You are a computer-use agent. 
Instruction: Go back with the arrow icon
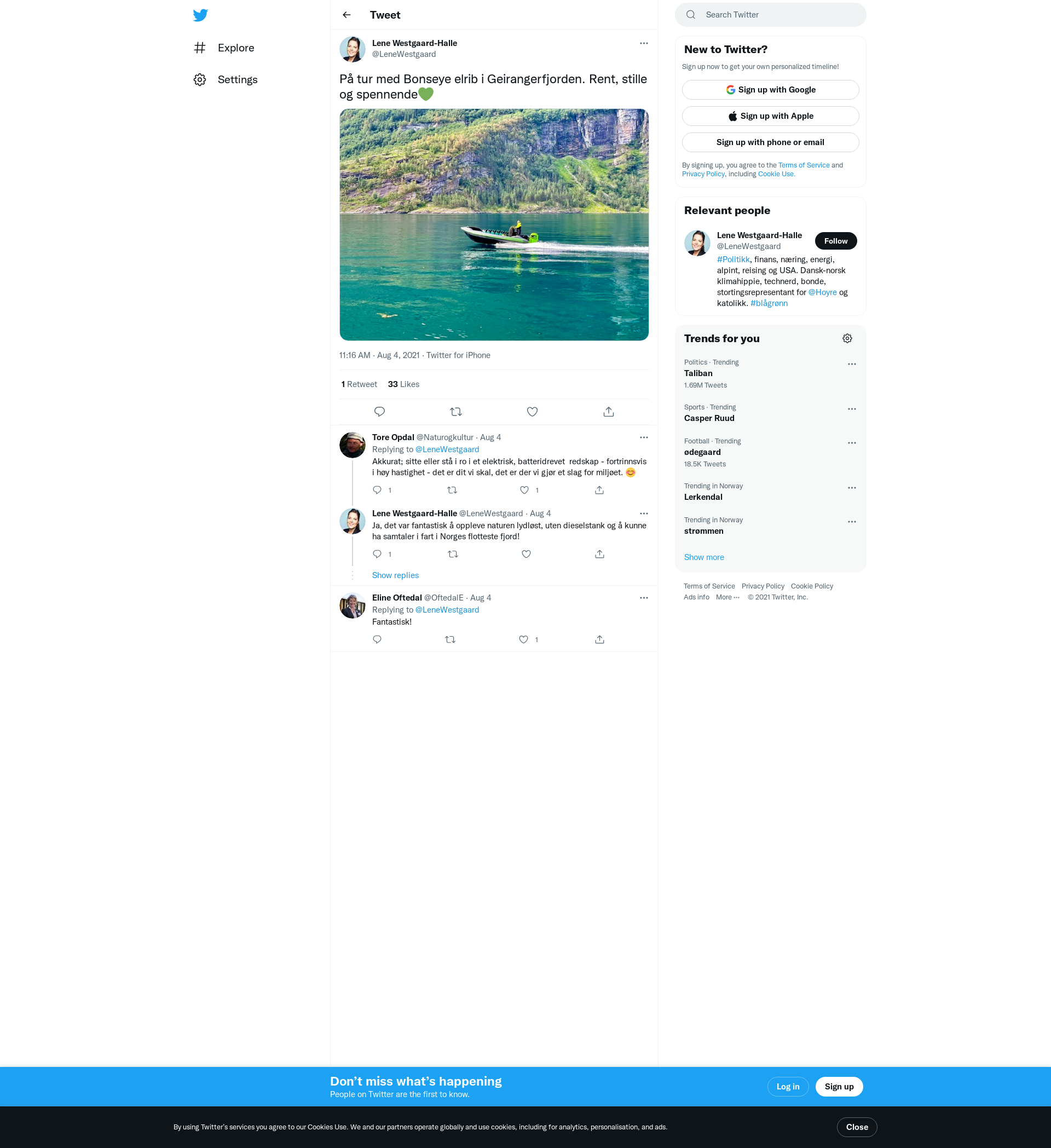point(347,15)
